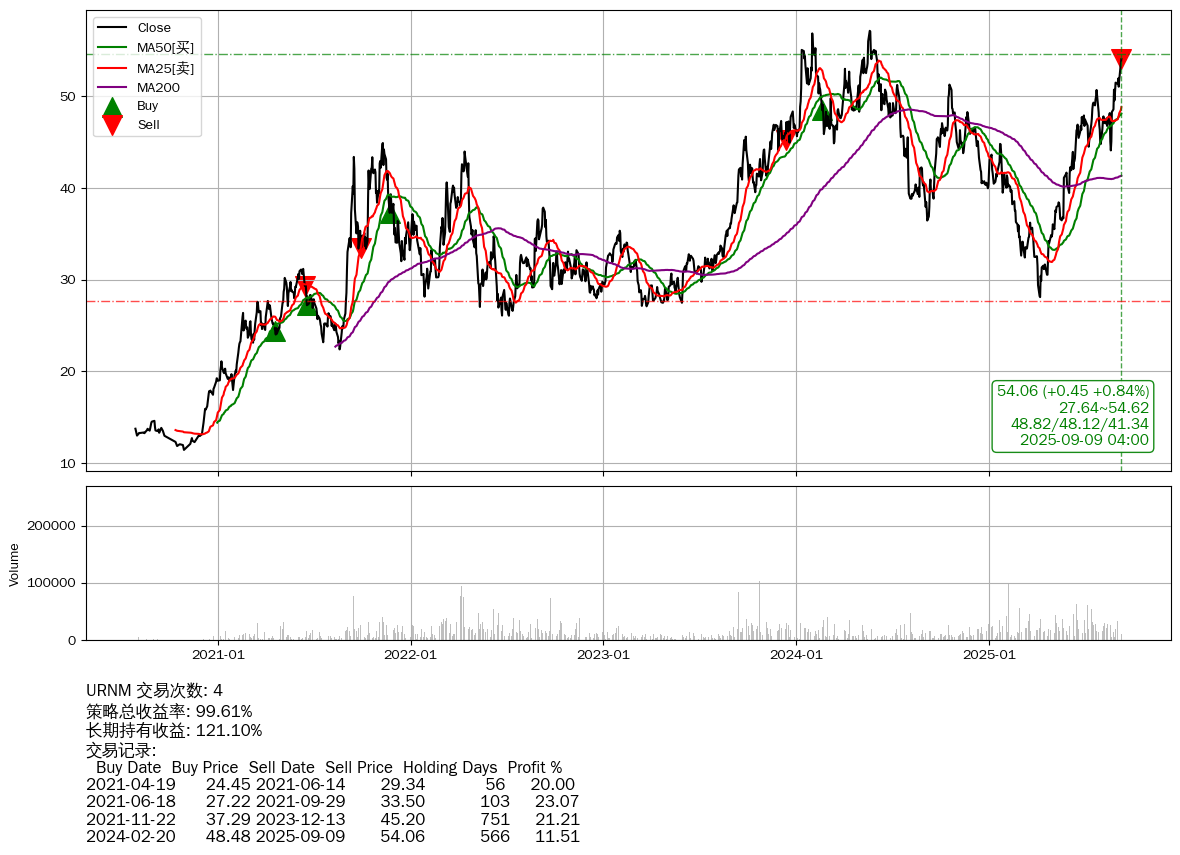Click the Sell marker near September 2021

(361, 247)
